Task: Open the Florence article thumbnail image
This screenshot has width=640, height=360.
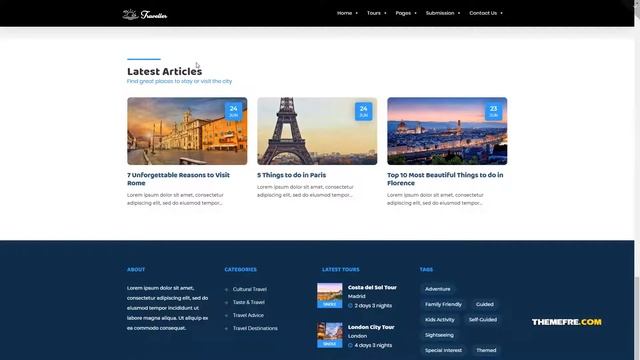Action: tap(447, 131)
